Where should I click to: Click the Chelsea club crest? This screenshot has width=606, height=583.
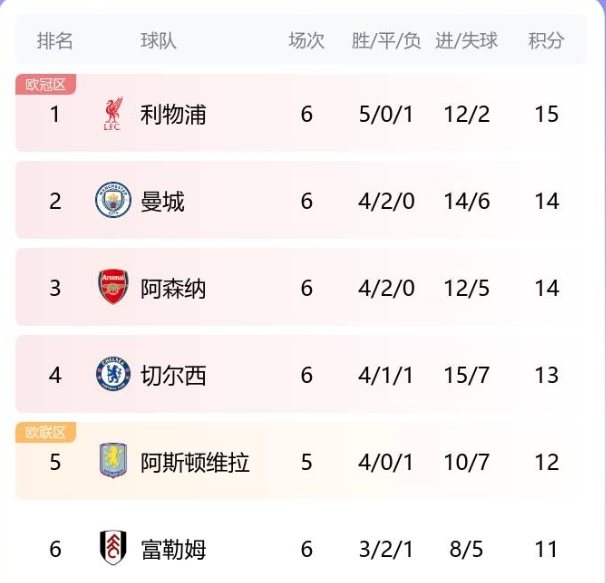113,374
